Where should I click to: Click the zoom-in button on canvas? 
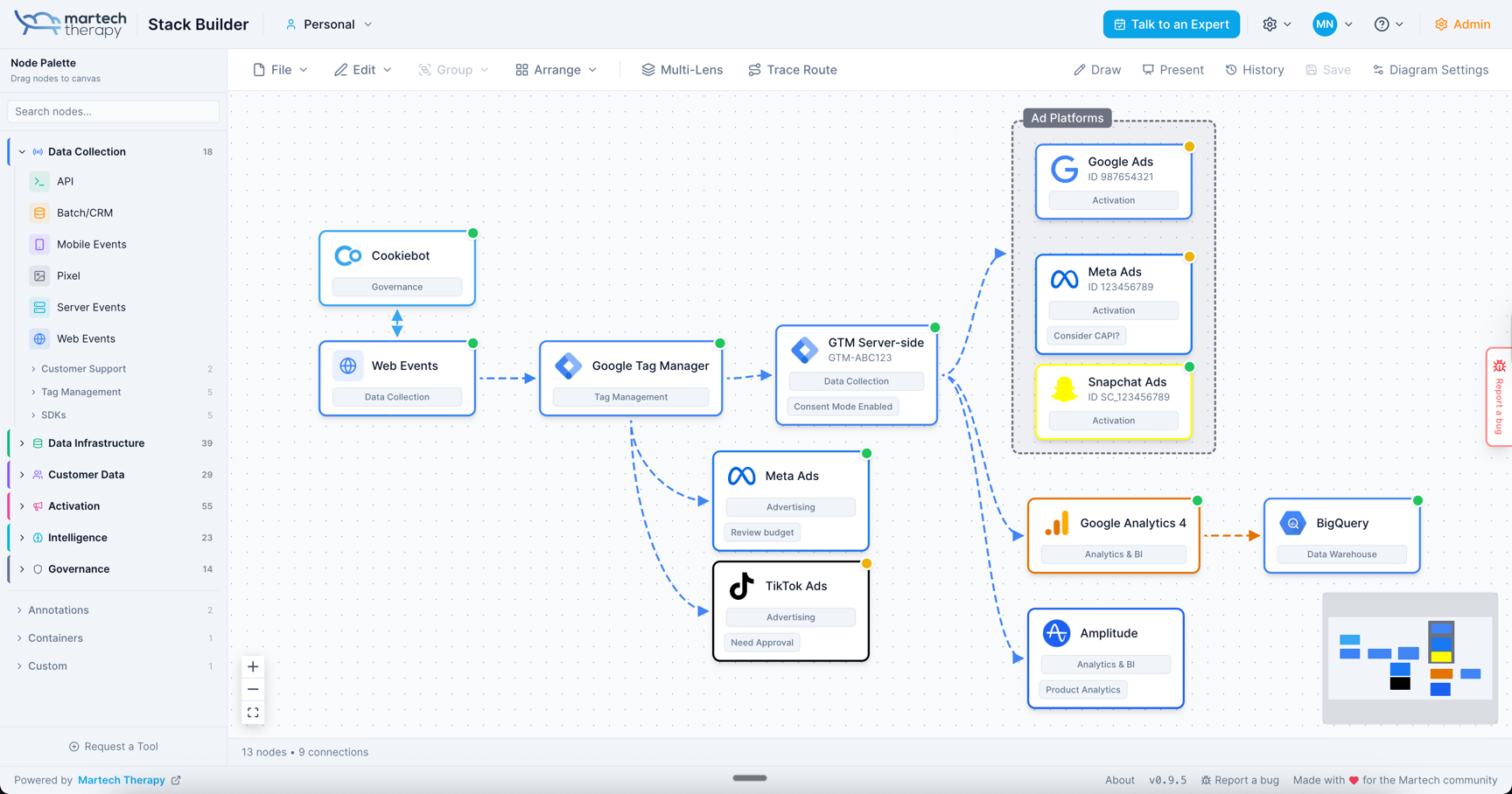[253, 666]
